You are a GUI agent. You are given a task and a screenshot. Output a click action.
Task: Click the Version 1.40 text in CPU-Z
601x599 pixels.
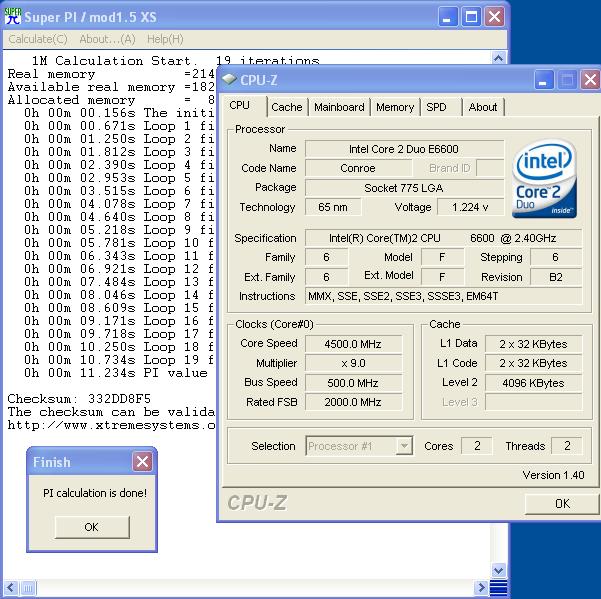[x=553, y=475]
